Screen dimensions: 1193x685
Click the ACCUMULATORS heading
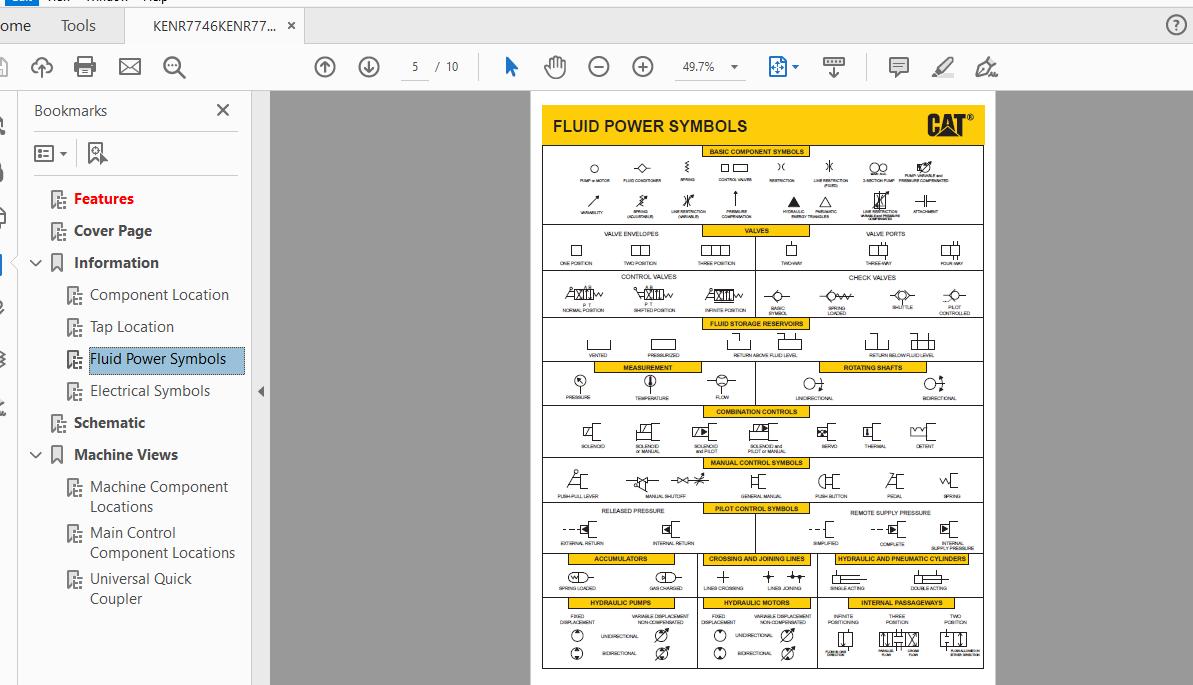(x=621, y=559)
